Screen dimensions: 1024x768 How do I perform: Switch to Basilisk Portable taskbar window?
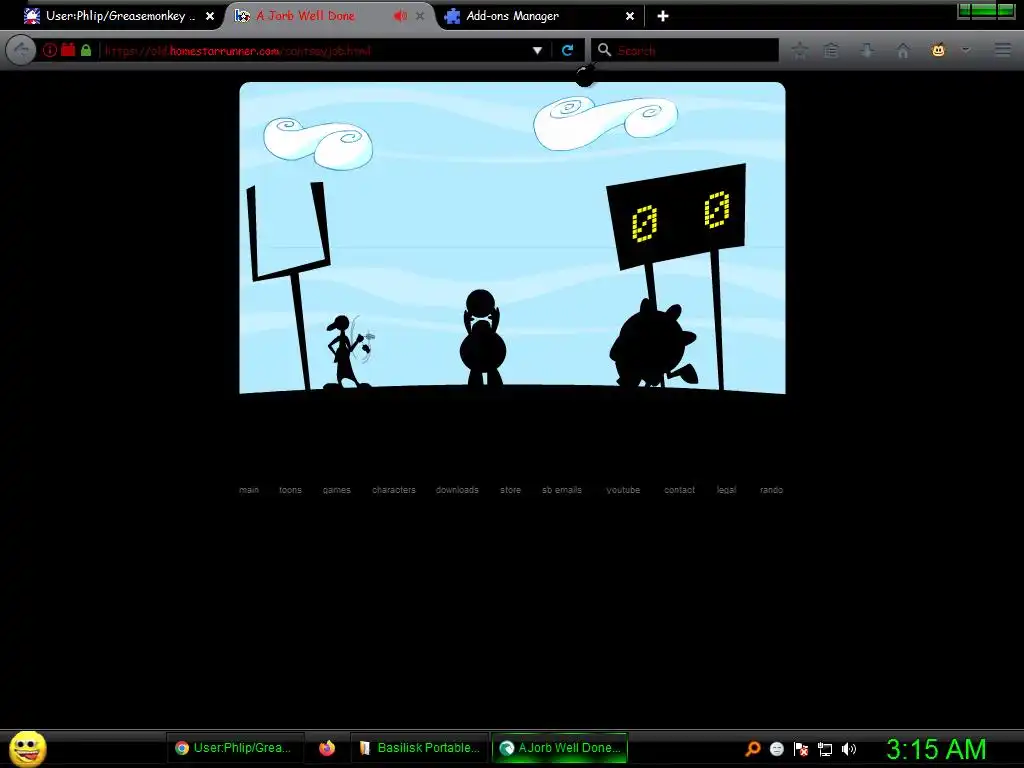pyautogui.click(x=420, y=748)
